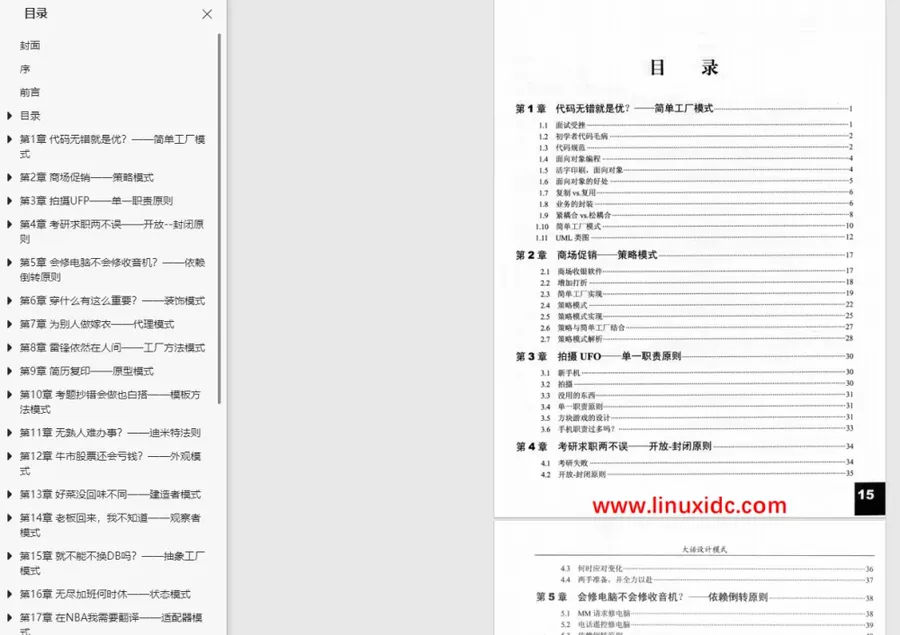Open the 前言 outline entry
Viewport: 900px width, 635px height.
[30, 92]
